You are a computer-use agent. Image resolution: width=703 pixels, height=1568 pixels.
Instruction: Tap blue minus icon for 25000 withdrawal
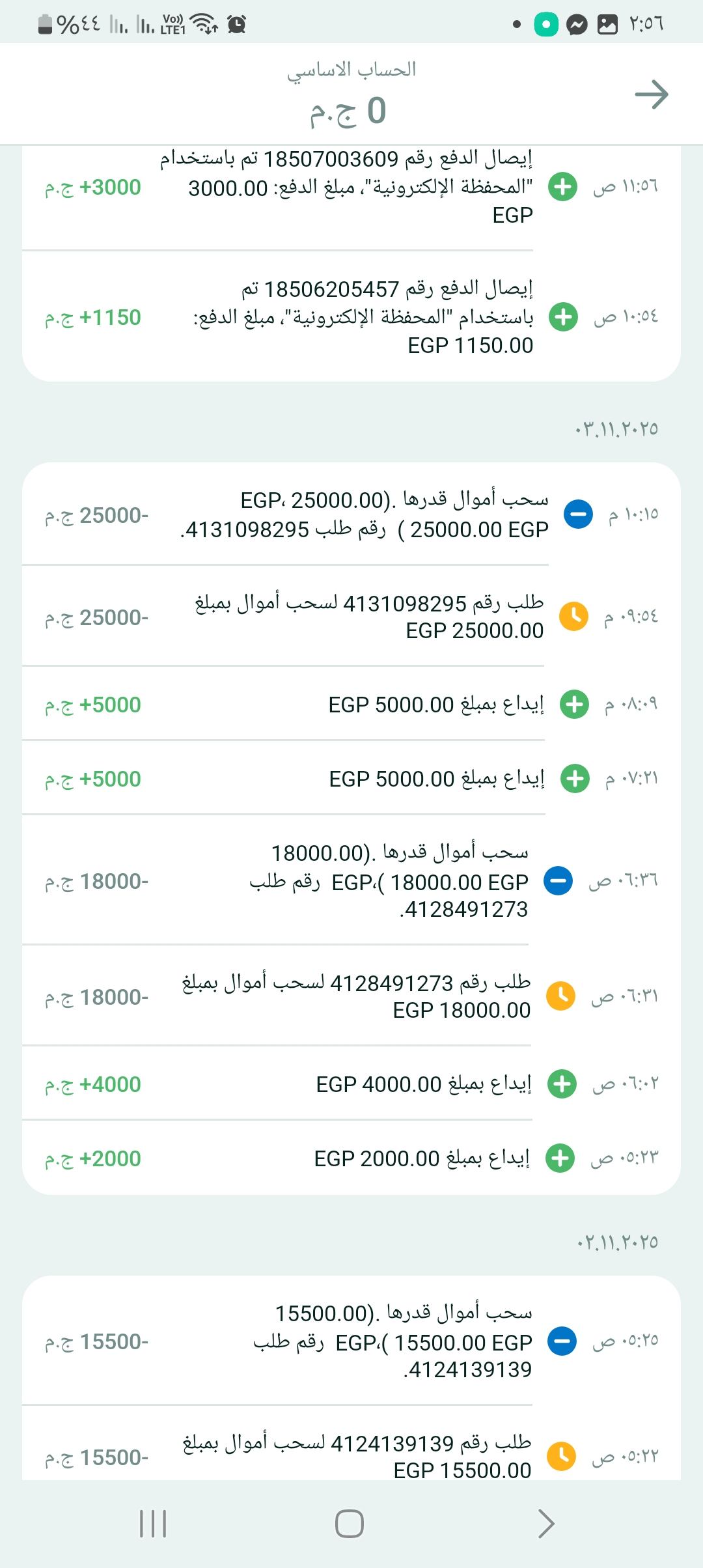point(578,514)
